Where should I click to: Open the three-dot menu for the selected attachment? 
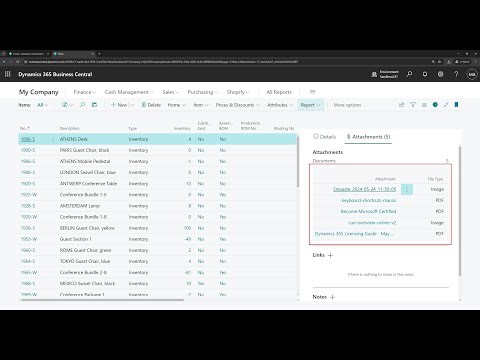[407, 189]
